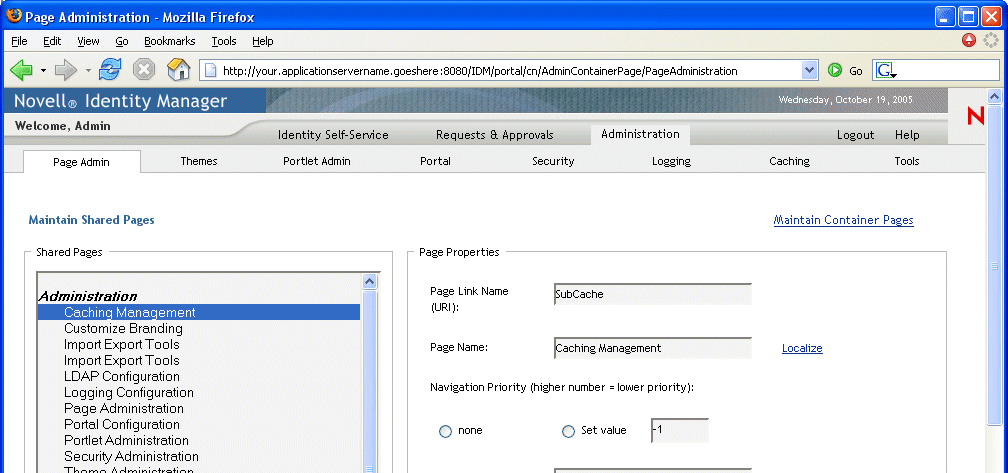Viewport: 1008px width, 473px height.
Task: Click the browser Back arrow button
Action: (x=22, y=70)
